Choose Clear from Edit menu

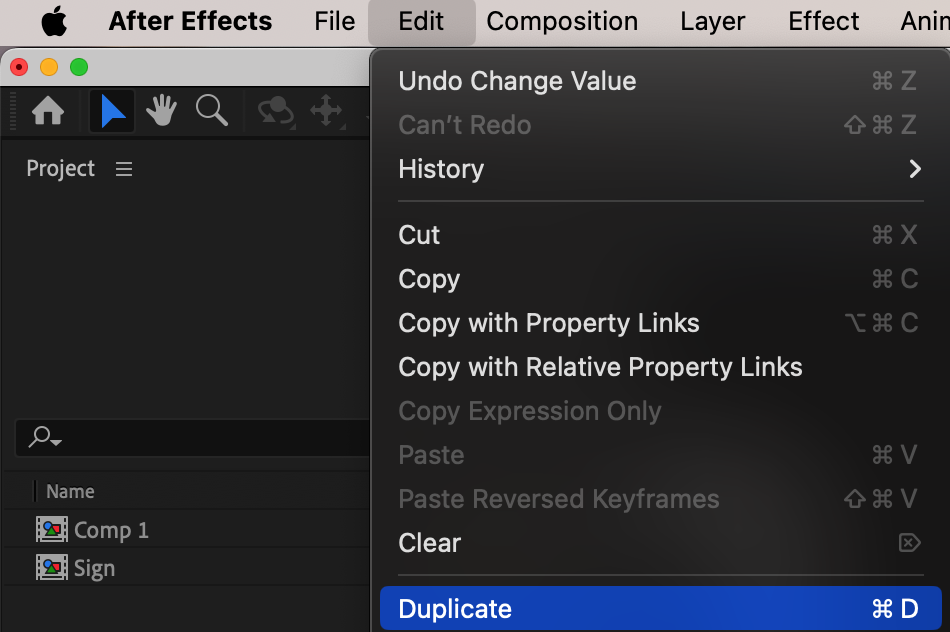[660, 543]
